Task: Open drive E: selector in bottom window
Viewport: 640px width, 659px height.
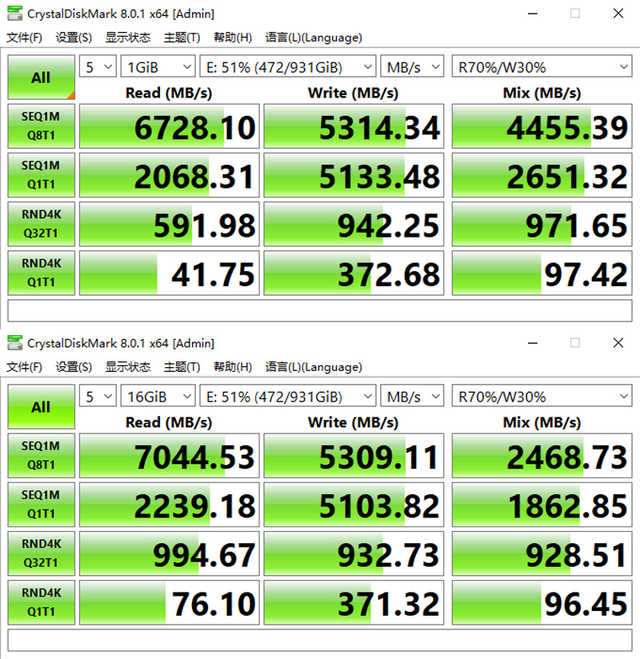Action: tap(288, 396)
